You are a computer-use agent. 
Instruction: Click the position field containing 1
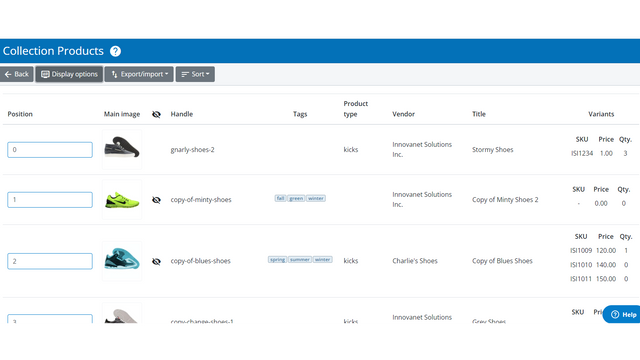tap(50, 200)
